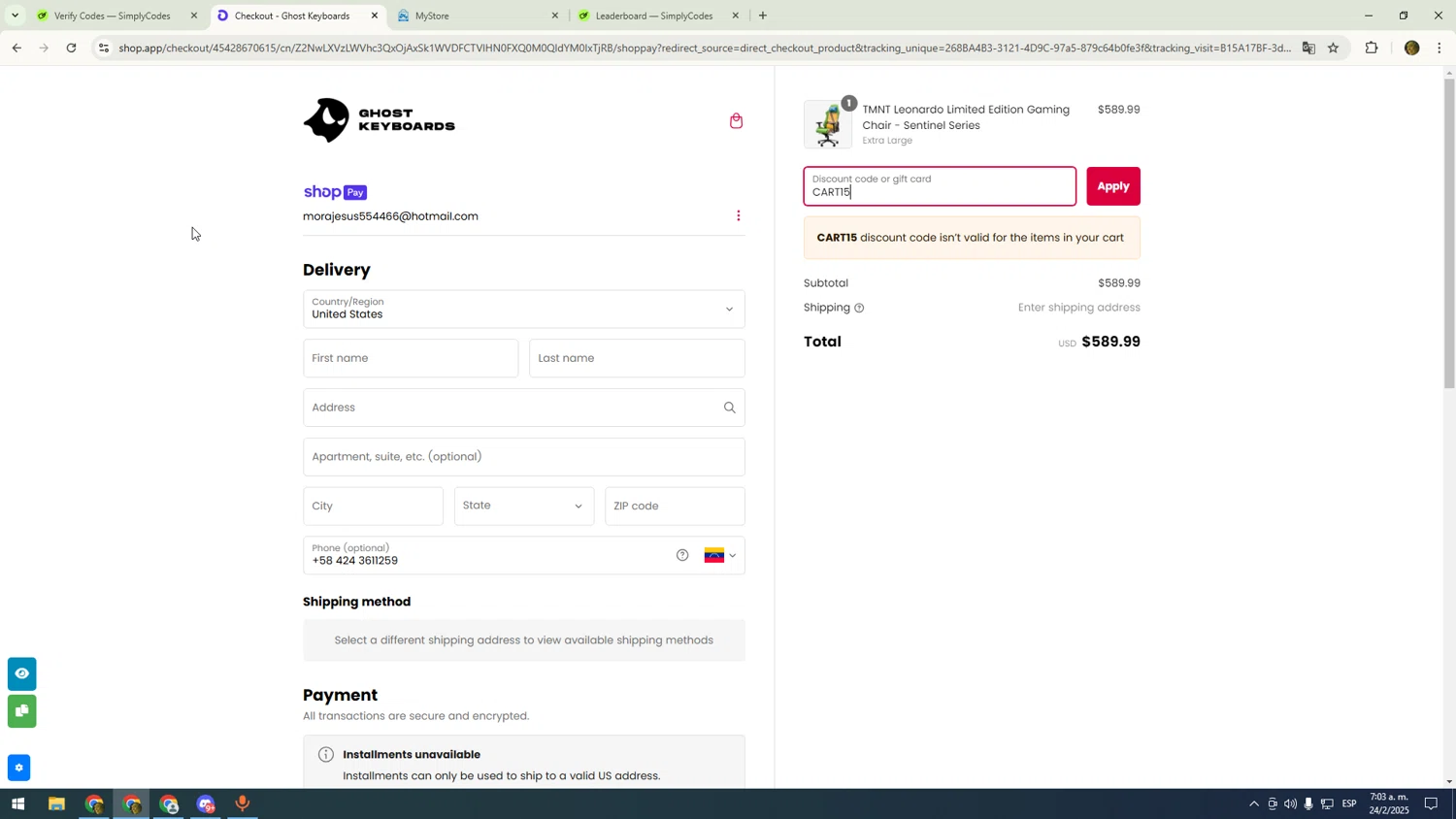Image resolution: width=1456 pixels, height=819 pixels.
Task: Click the ESP language indicator
Action: click(x=1349, y=804)
